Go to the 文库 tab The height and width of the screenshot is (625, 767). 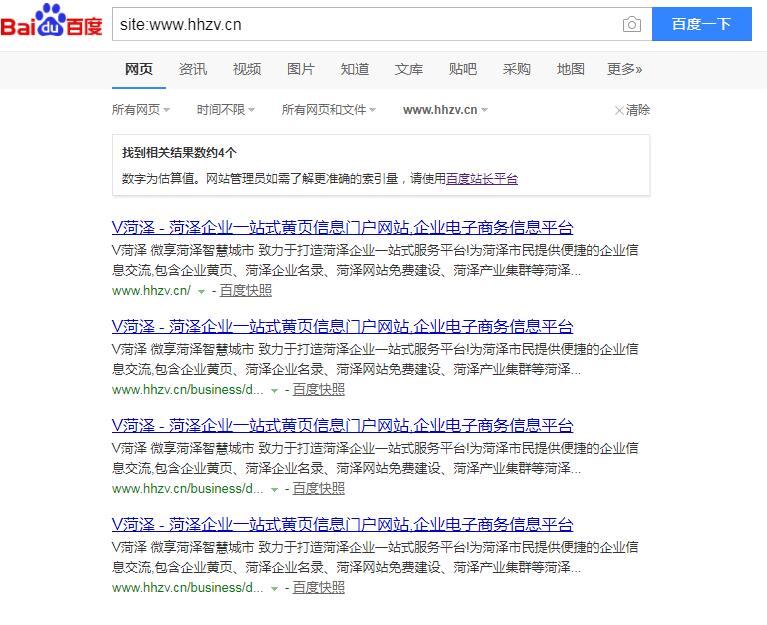point(409,69)
